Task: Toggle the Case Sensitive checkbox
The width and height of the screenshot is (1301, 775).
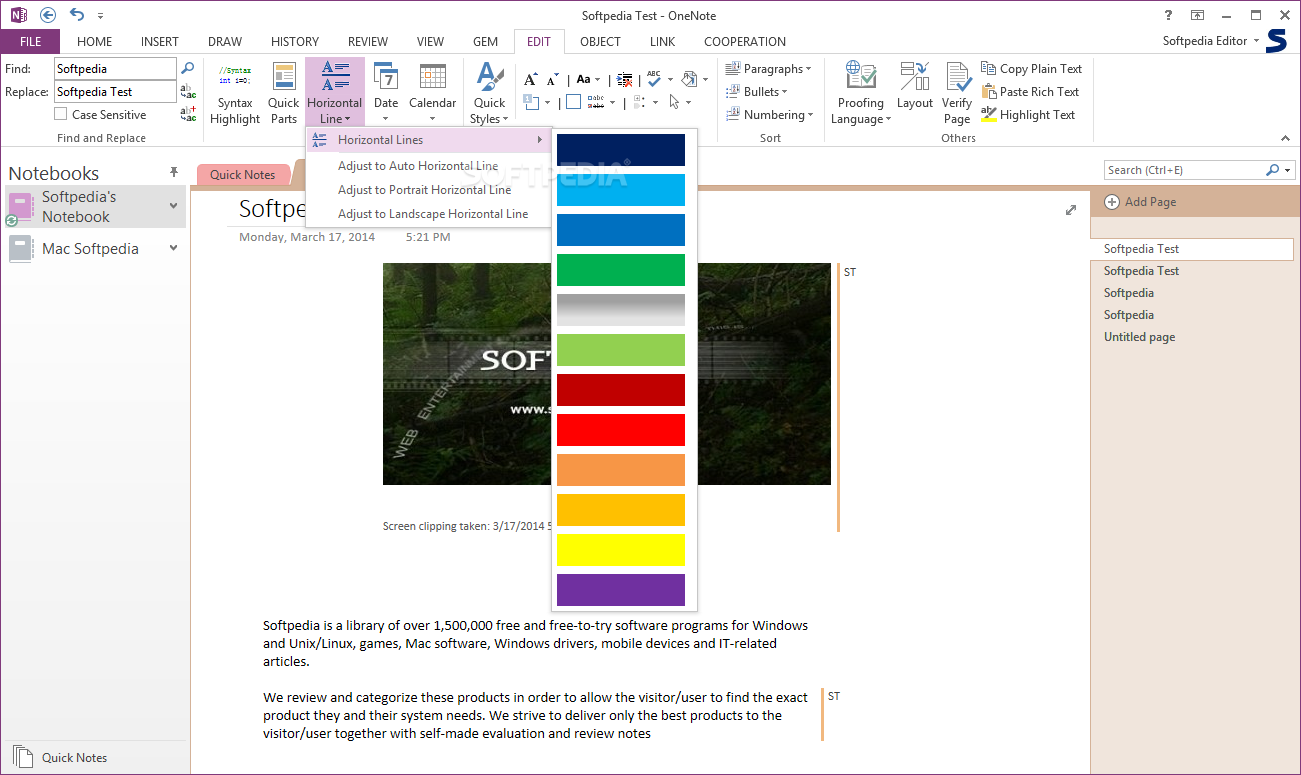Action: pyautogui.click(x=61, y=115)
